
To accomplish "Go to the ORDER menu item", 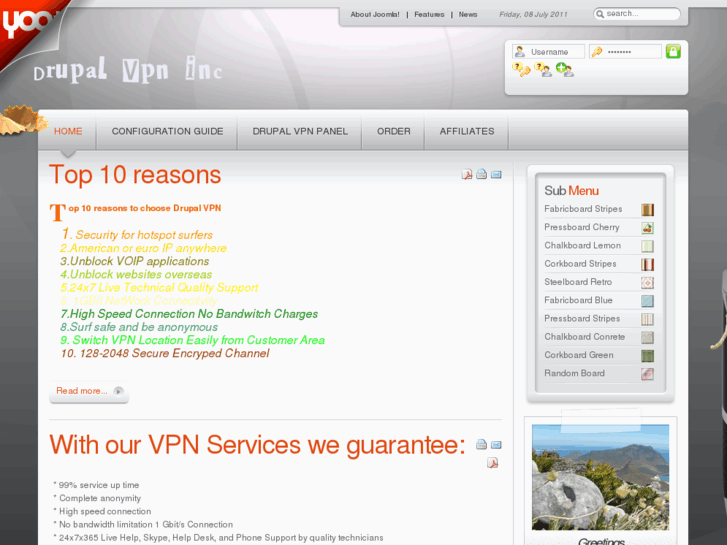I will pos(394,131).
